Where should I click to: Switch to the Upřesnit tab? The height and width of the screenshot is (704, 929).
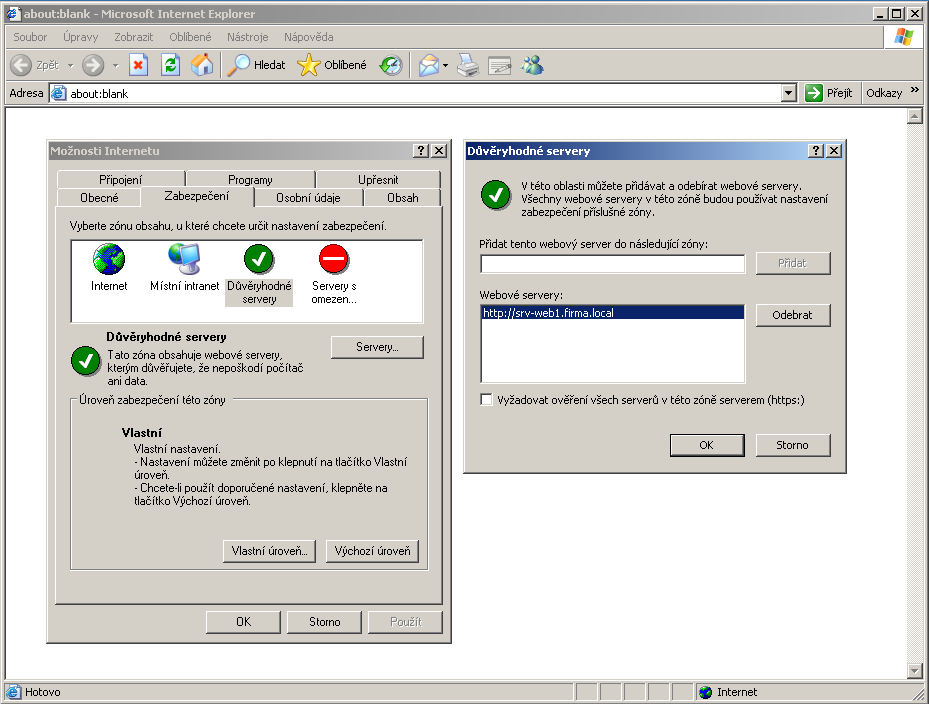[x=378, y=179]
